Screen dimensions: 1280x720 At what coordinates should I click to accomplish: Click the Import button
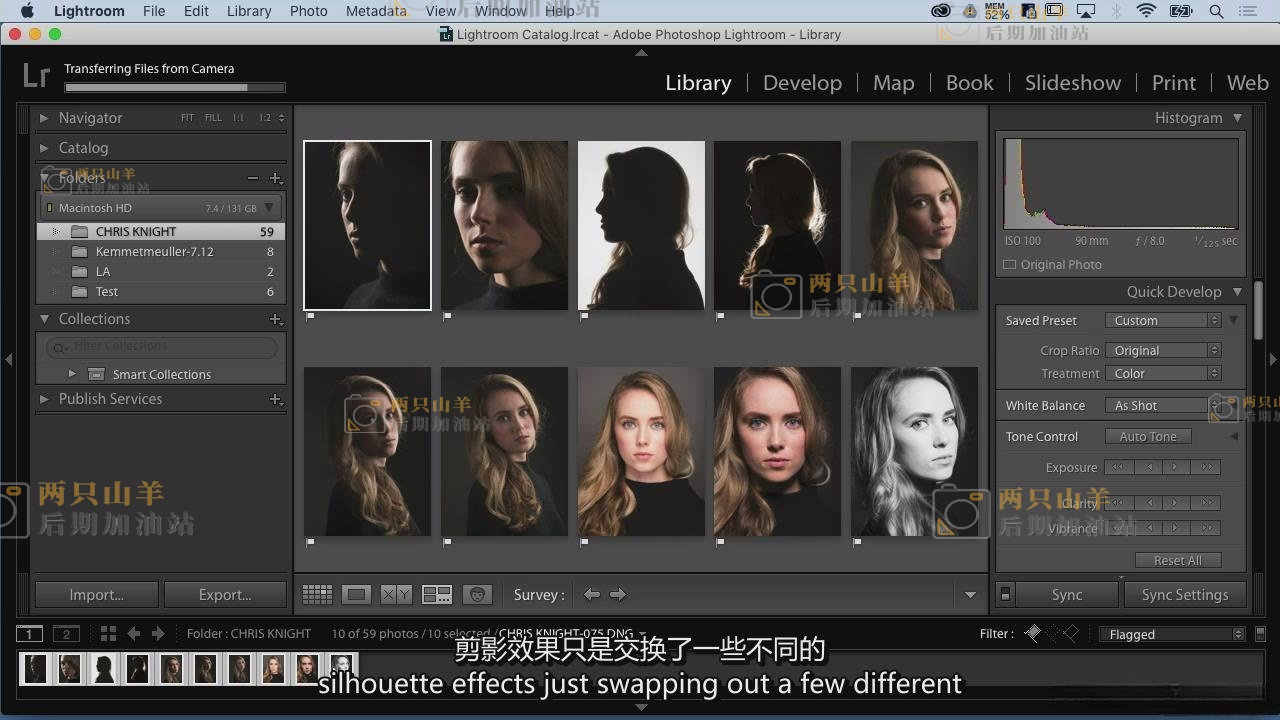pyautogui.click(x=96, y=595)
